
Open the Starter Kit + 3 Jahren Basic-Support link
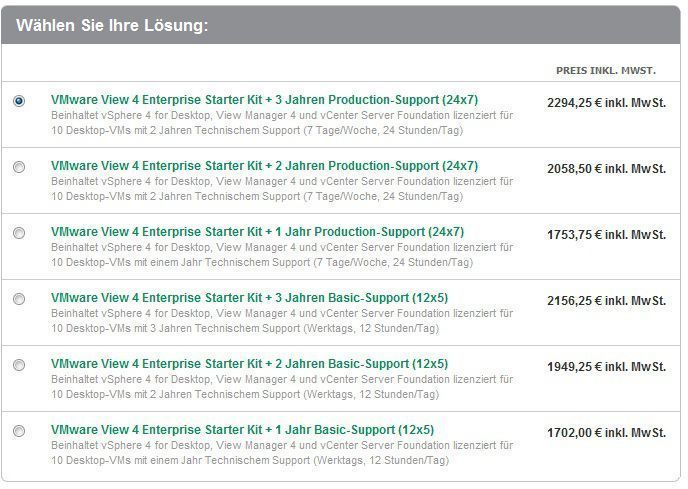tap(249, 298)
